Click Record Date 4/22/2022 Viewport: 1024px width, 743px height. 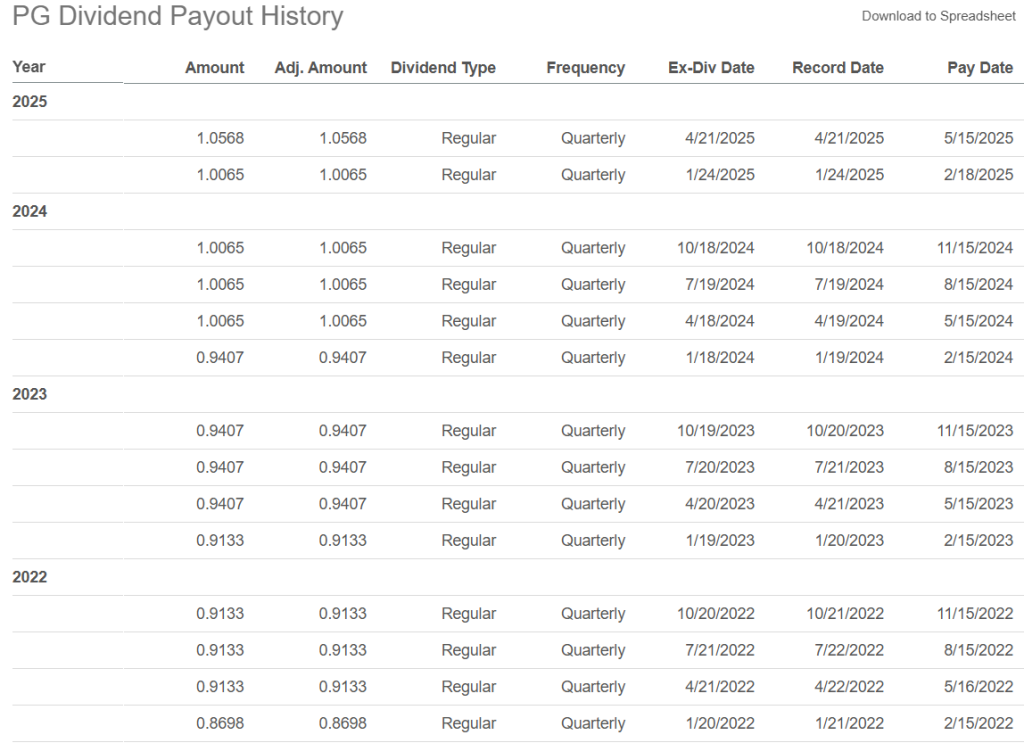point(849,687)
